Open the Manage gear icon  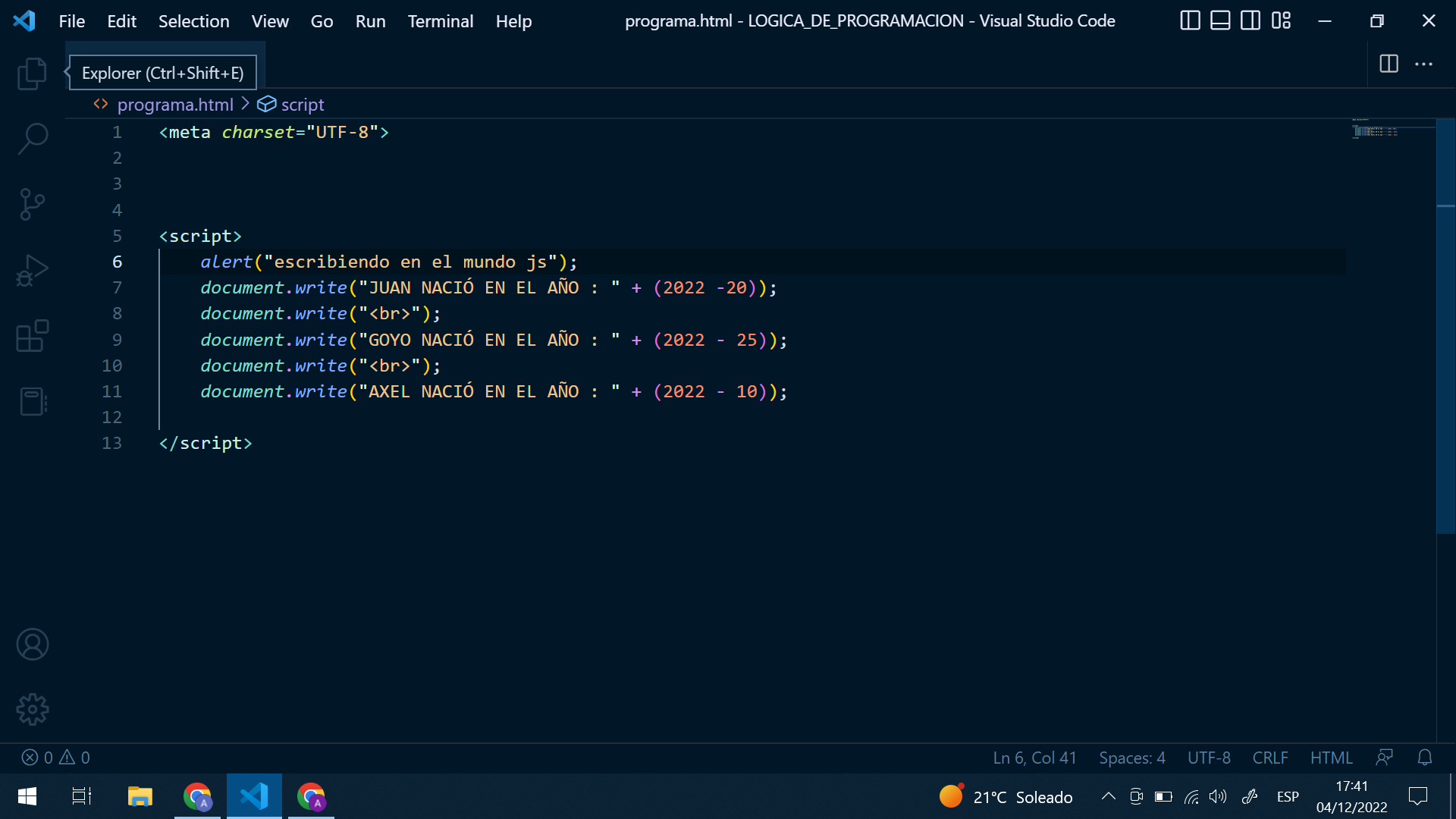click(32, 709)
